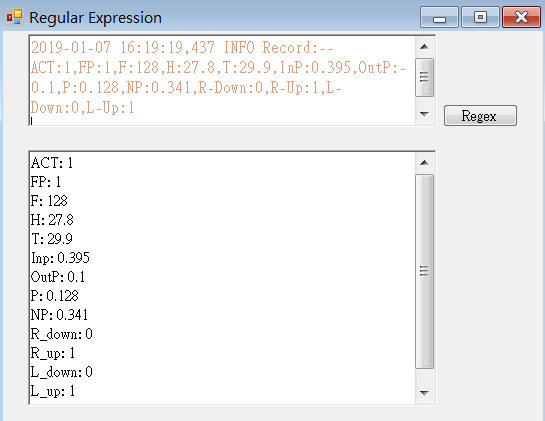Select the 'H: 27.8' result line
This screenshot has height=421, width=545.
point(52,220)
